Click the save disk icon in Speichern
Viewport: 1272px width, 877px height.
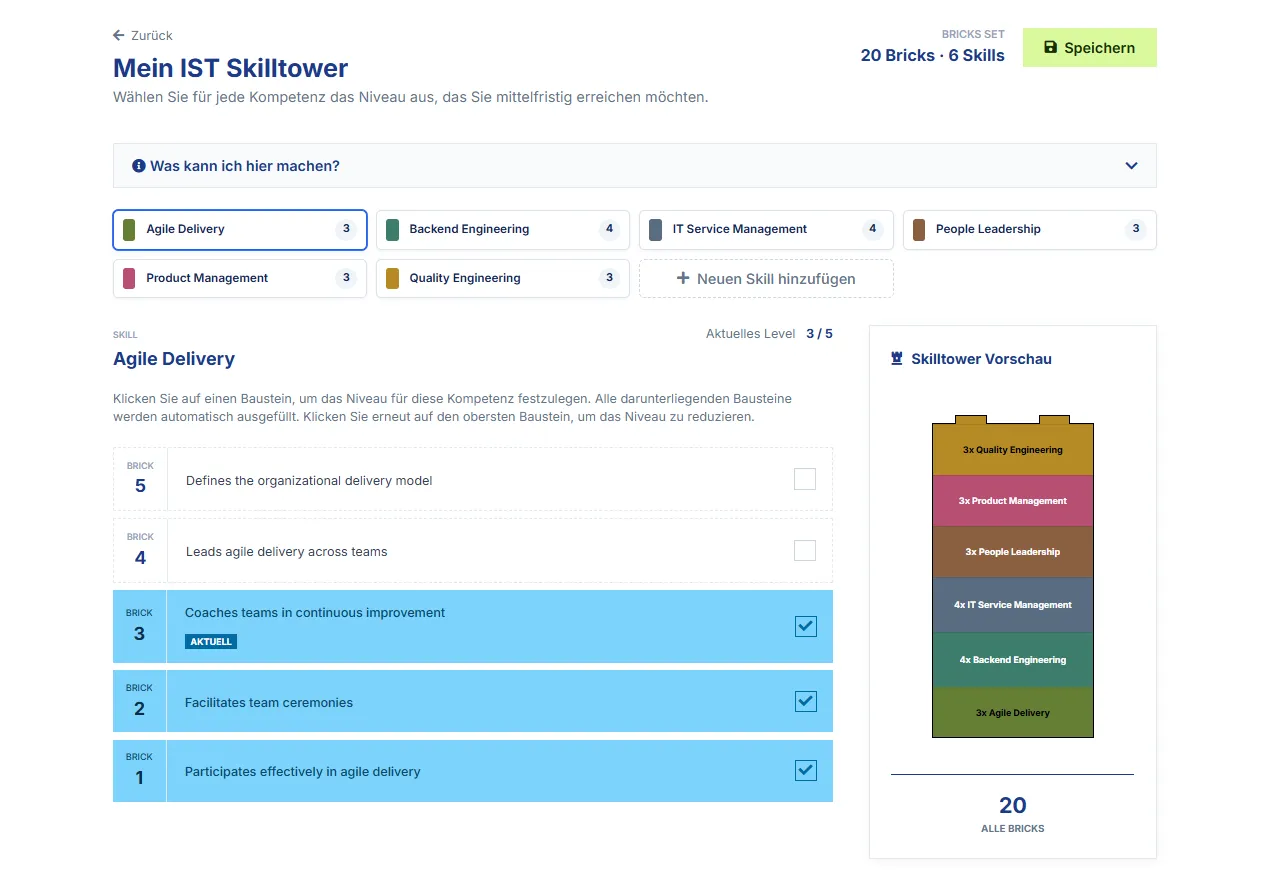(x=1050, y=47)
